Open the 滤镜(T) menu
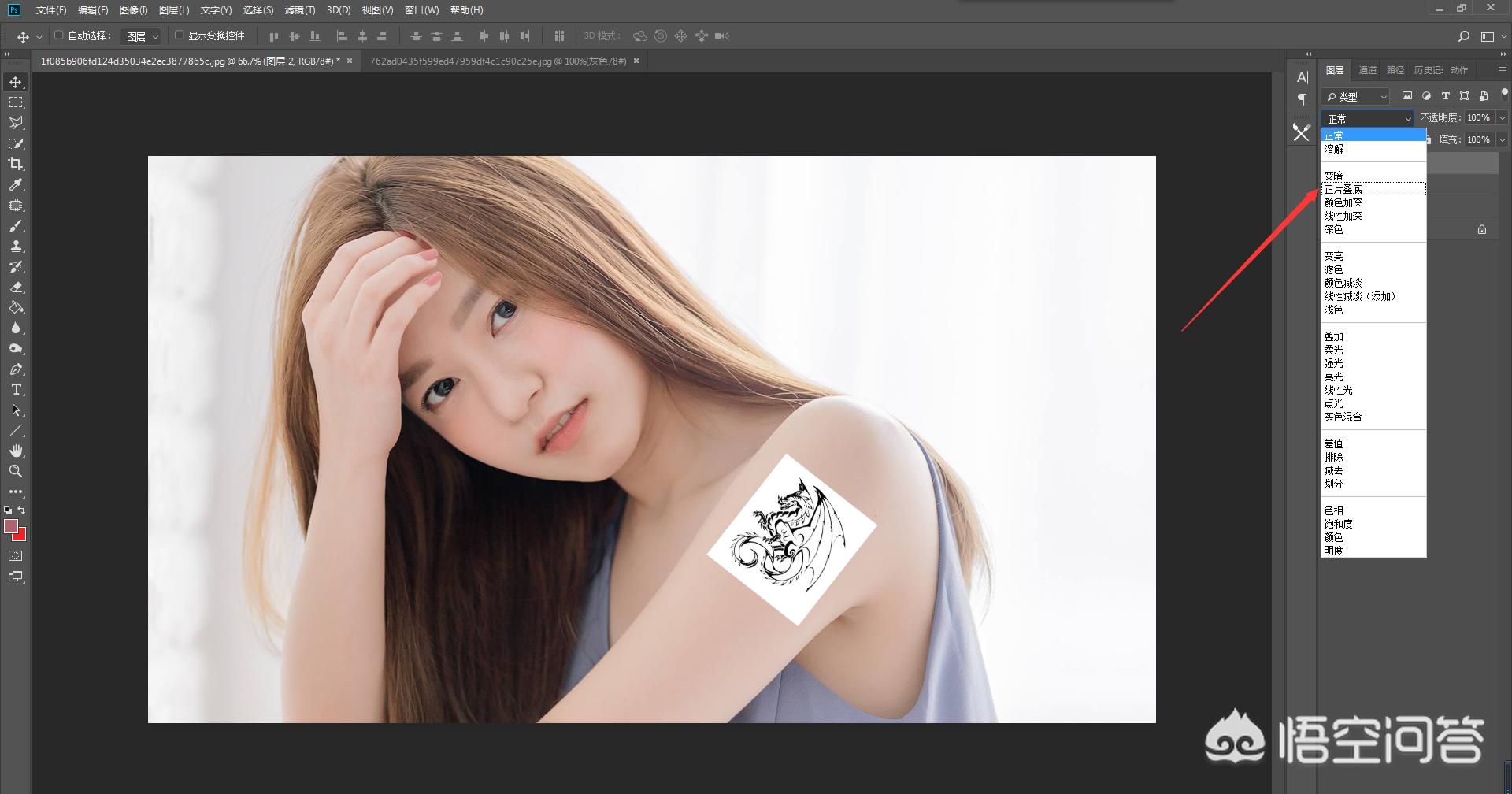This screenshot has width=1512, height=794. coord(299,10)
